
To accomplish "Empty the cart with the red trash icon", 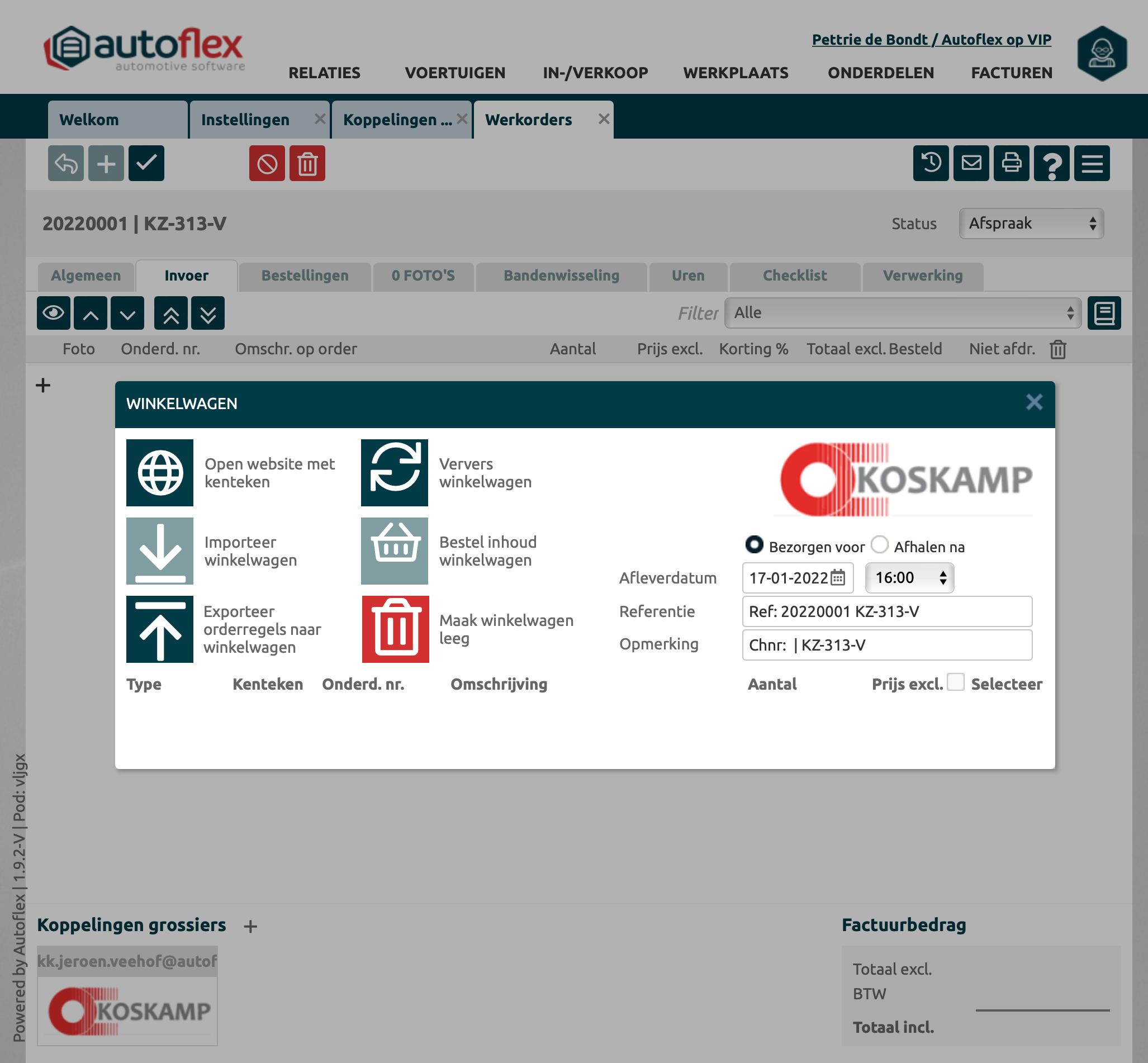I will (x=395, y=629).
